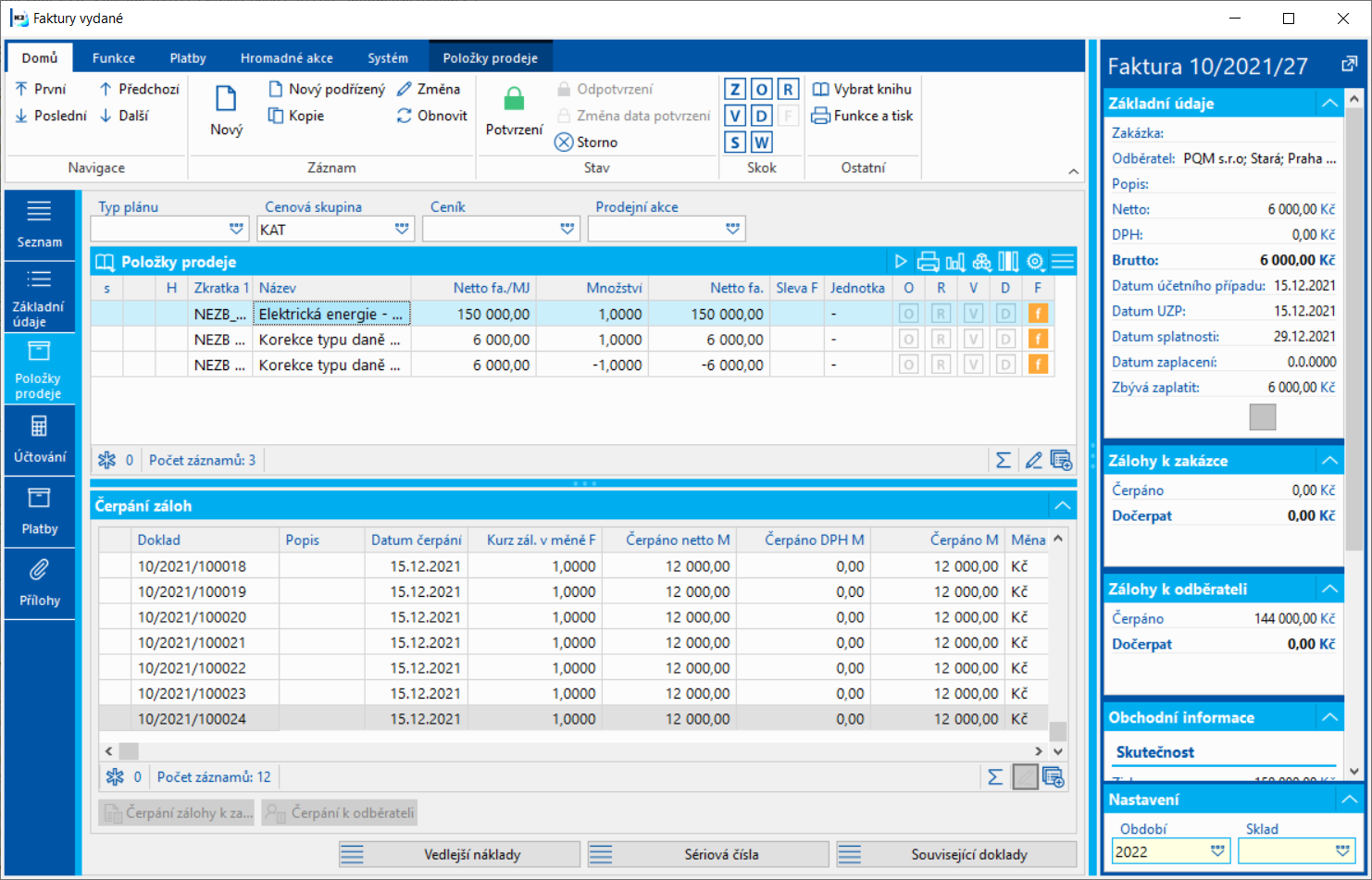Open the Období 2022 dropdown

point(1218,851)
